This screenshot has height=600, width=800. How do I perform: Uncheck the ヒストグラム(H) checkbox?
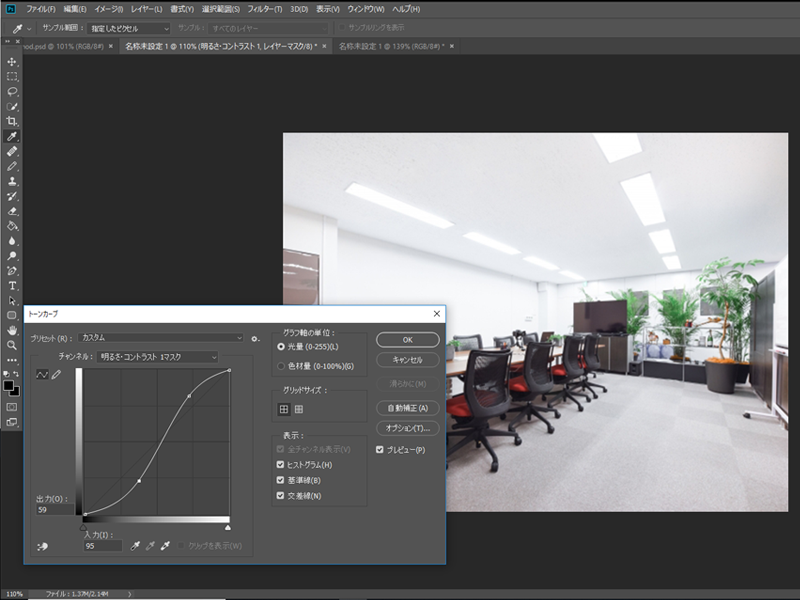tap(281, 465)
